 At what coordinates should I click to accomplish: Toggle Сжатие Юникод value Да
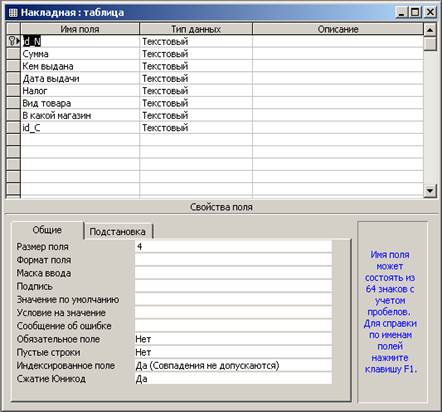coord(233,379)
